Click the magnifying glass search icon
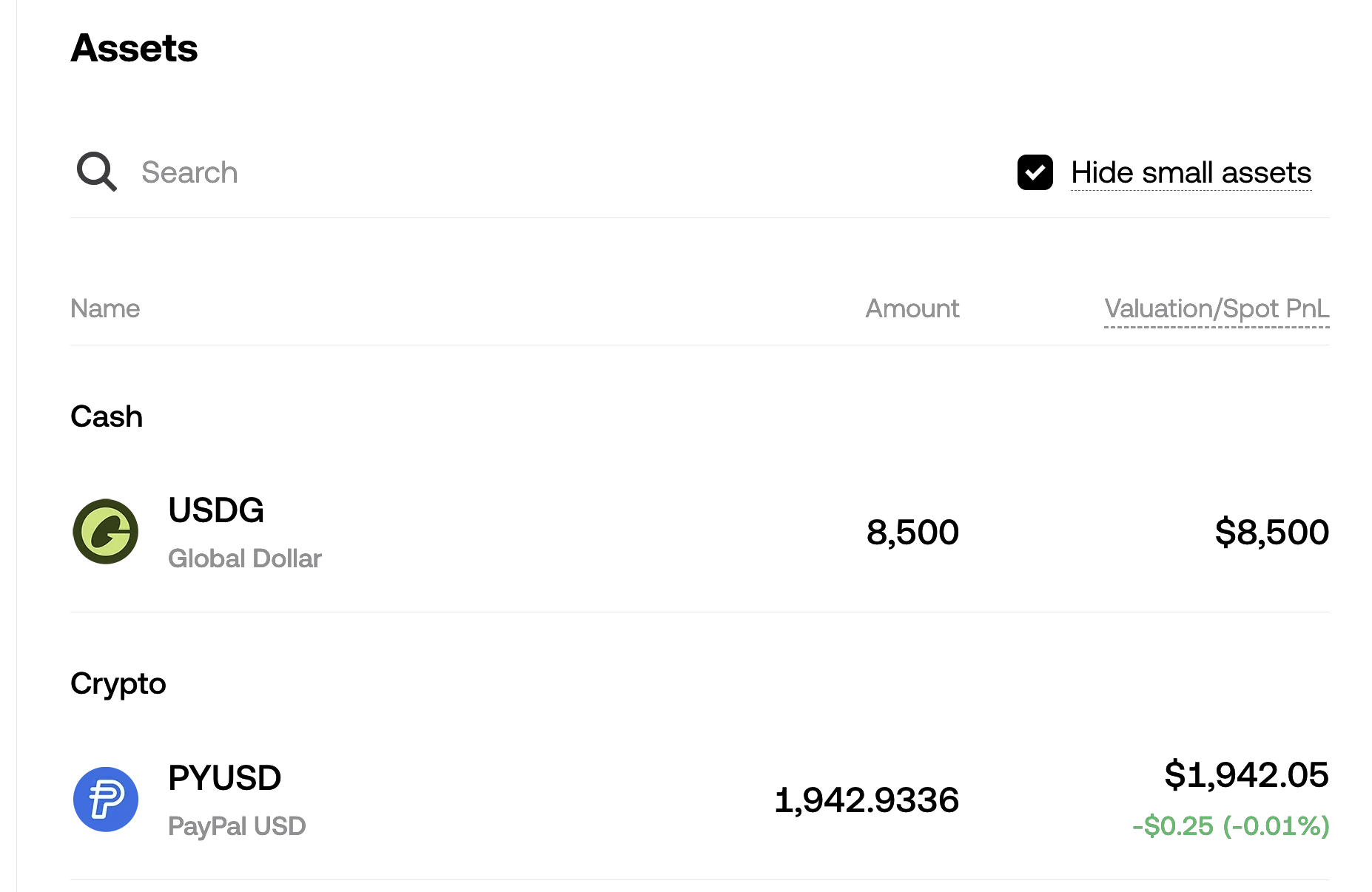Screen dimensions: 1372x892 click(x=97, y=172)
